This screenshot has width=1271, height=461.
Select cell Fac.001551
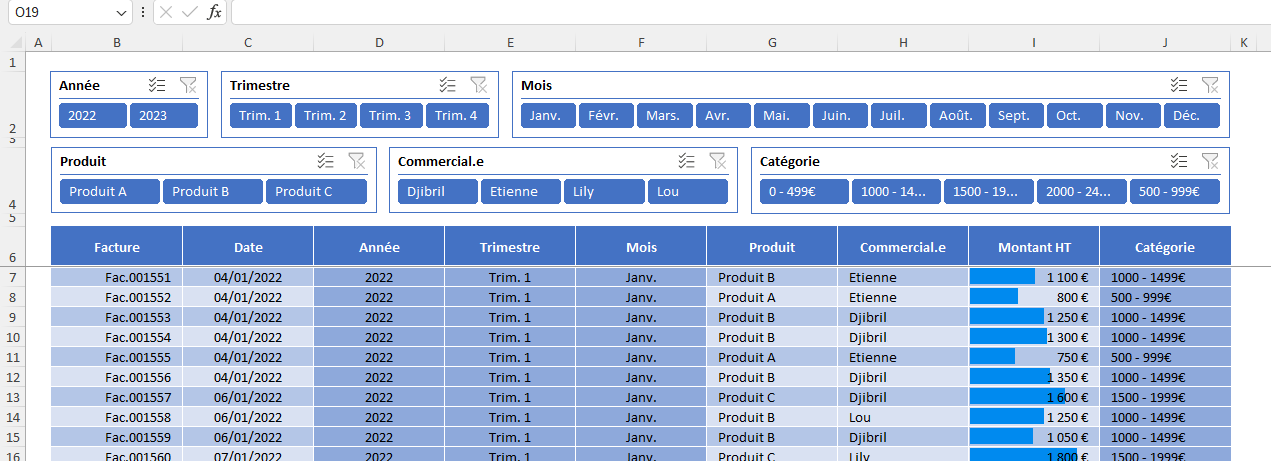(117, 277)
